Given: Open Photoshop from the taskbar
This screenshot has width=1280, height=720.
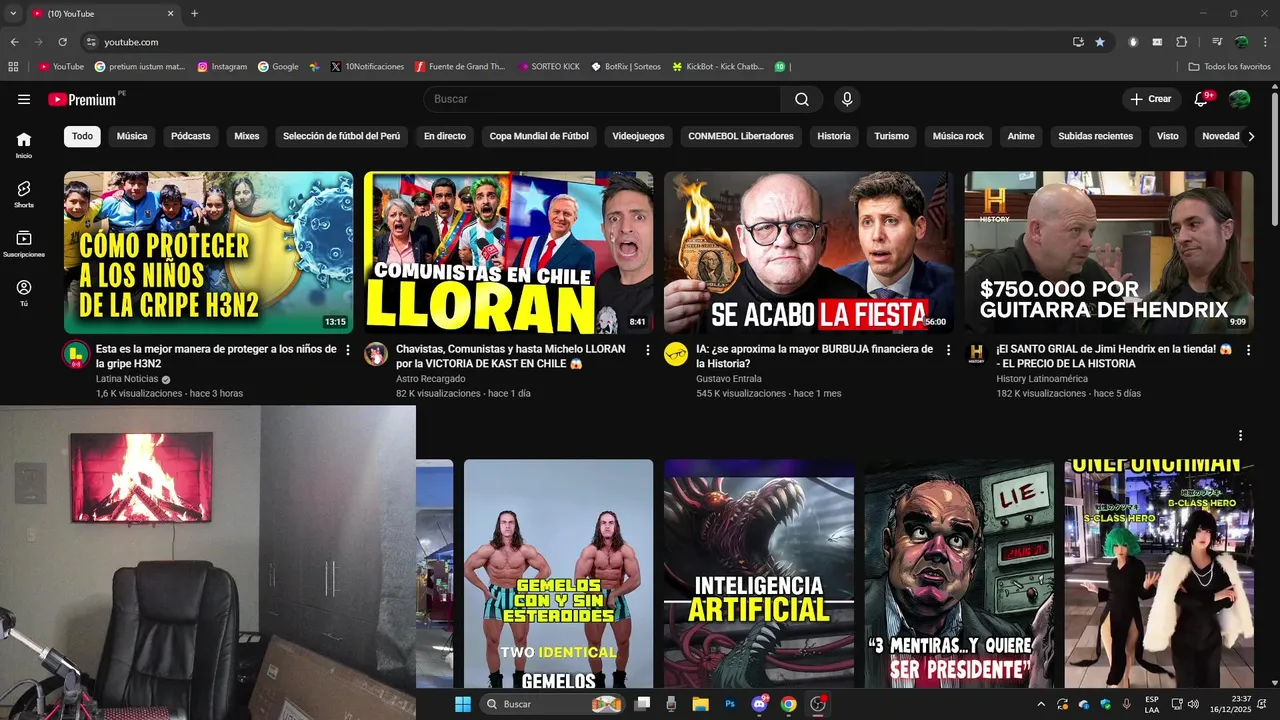Looking at the screenshot, I should pos(730,704).
